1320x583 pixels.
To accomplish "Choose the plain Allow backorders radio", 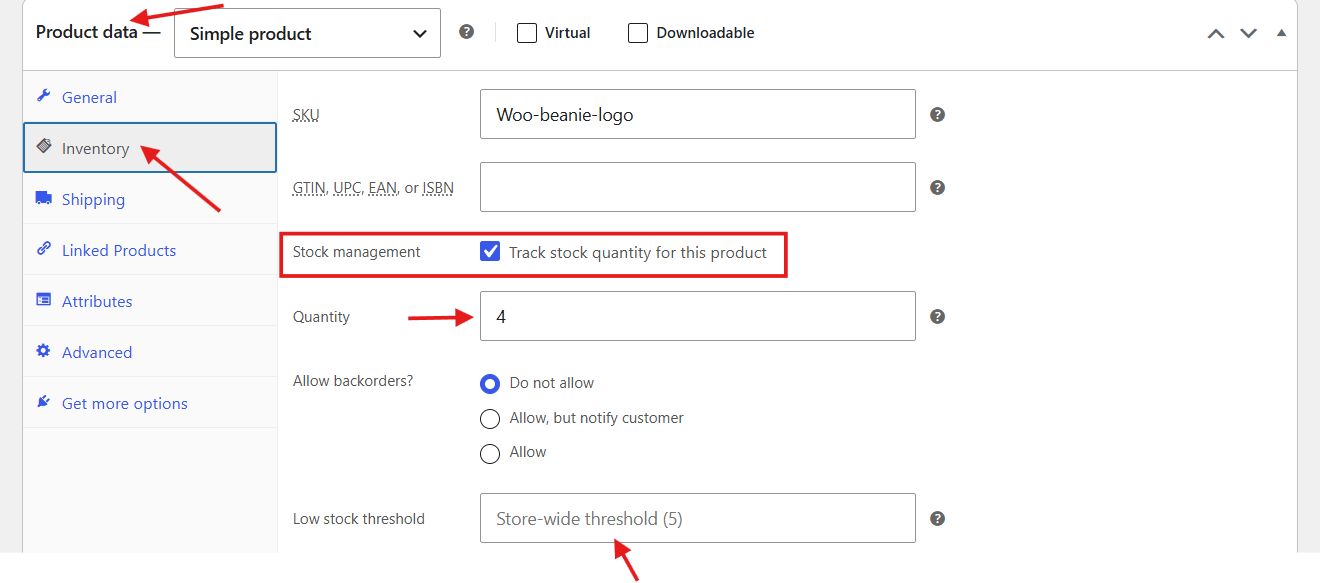I will coord(490,453).
